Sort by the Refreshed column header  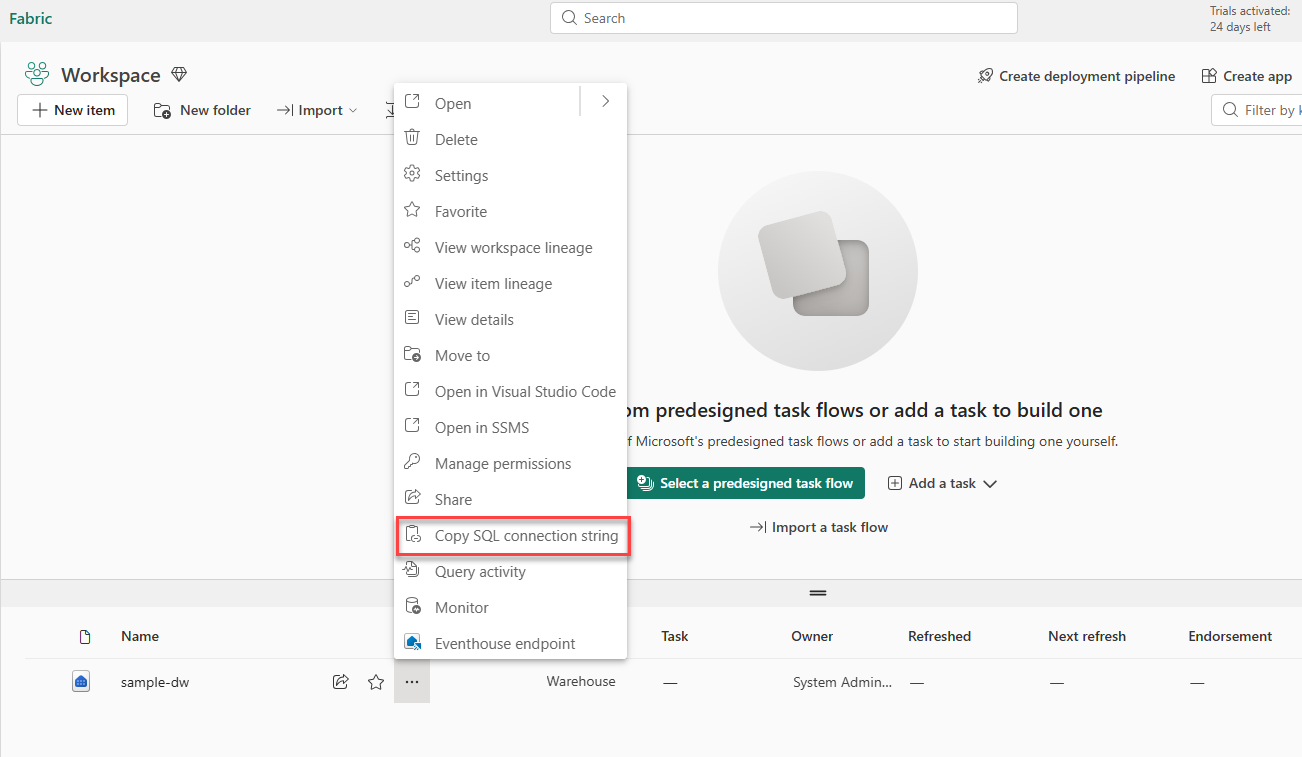point(939,636)
